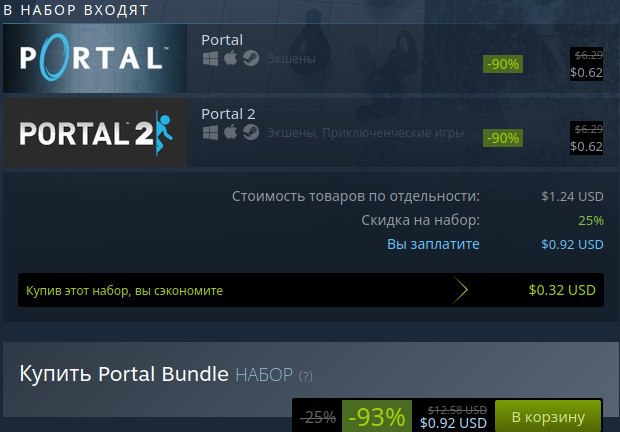Click the $0.62 price of Portal
The height and width of the screenshot is (432, 620).
(586, 73)
